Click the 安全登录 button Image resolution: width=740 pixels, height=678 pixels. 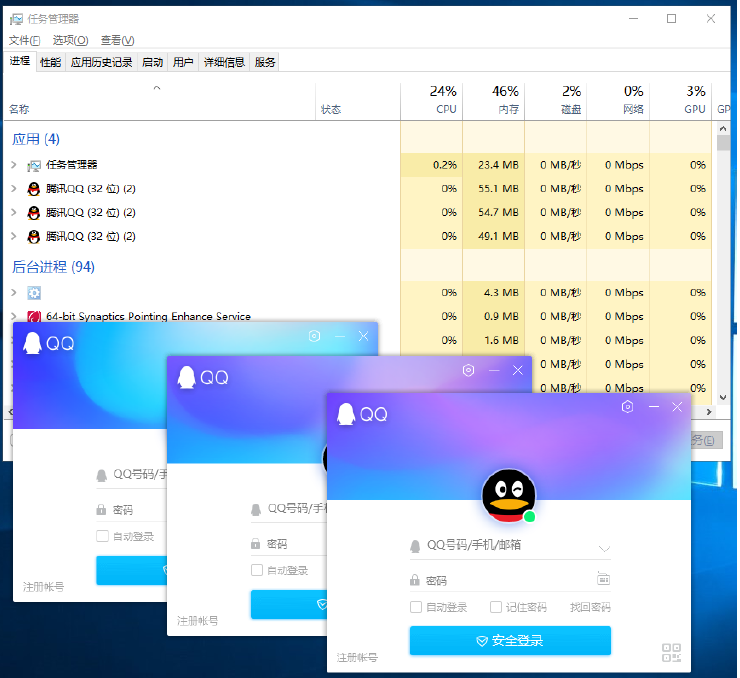point(510,640)
